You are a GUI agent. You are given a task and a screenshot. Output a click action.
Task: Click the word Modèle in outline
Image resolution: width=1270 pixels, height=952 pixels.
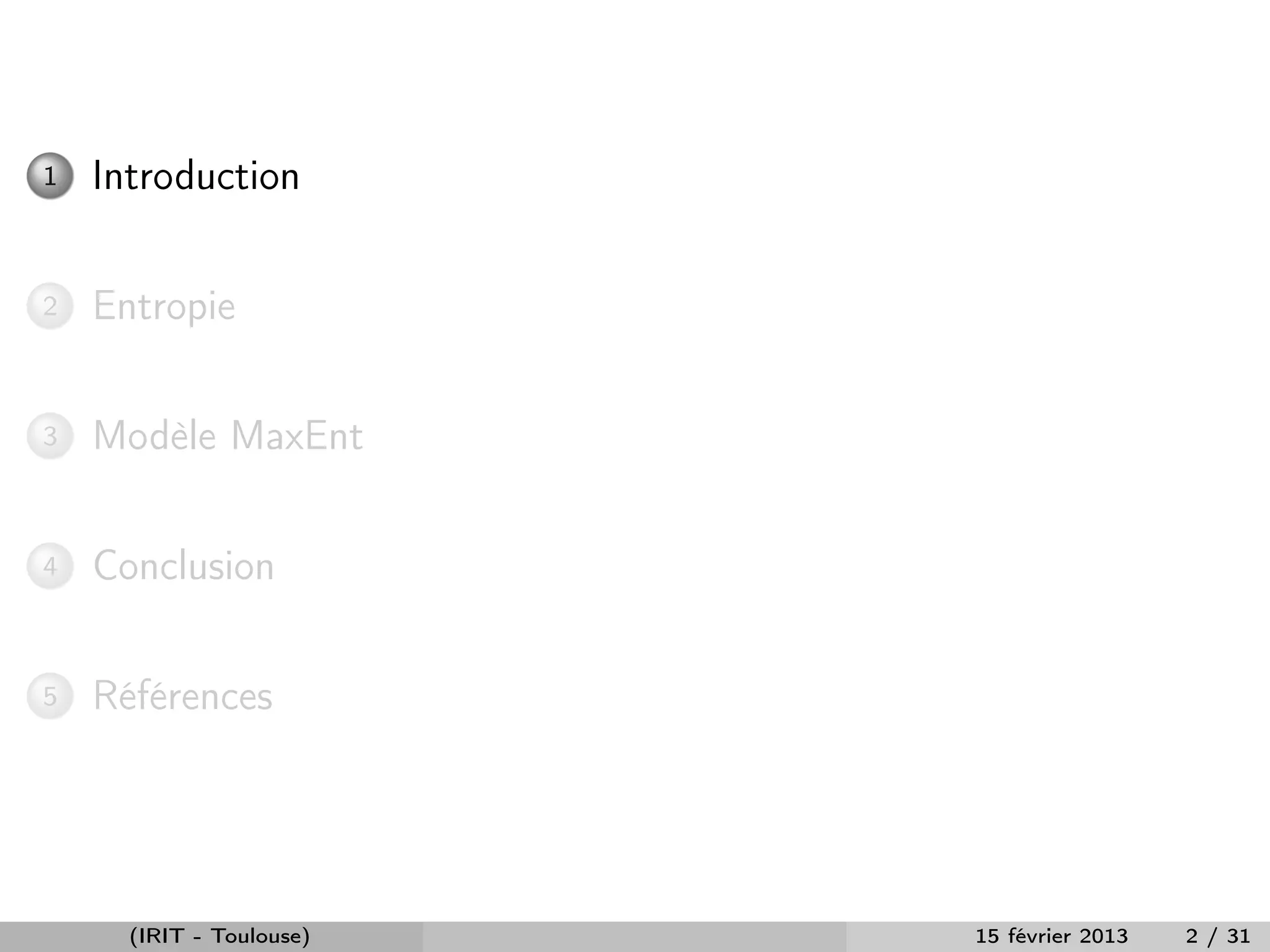(154, 436)
